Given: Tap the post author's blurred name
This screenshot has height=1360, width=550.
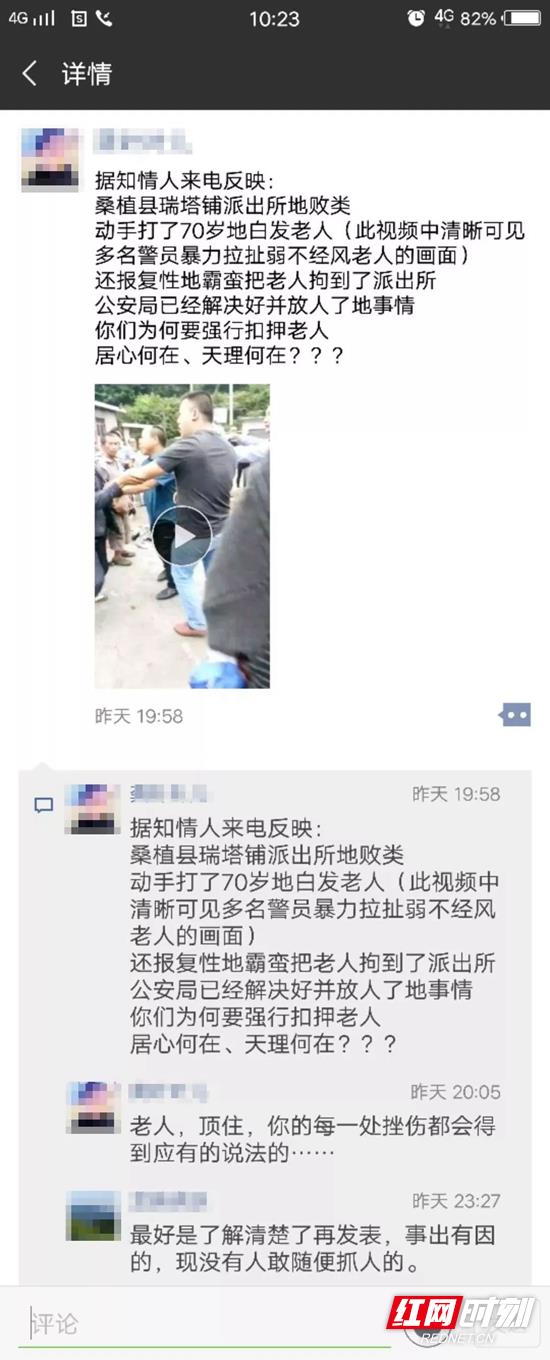Looking at the screenshot, I should pos(141,141).
